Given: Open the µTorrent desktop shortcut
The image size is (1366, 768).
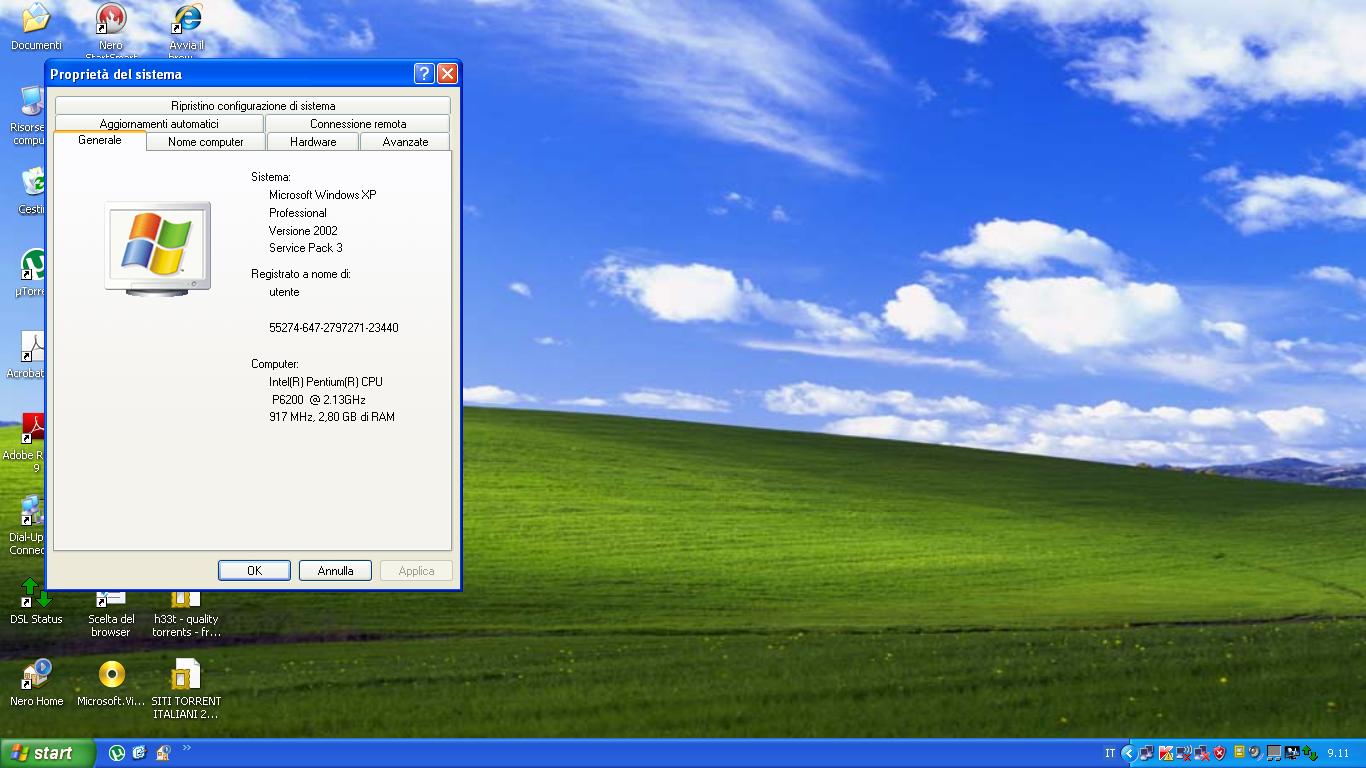Looking at the screenshot, I should [32, 274].
